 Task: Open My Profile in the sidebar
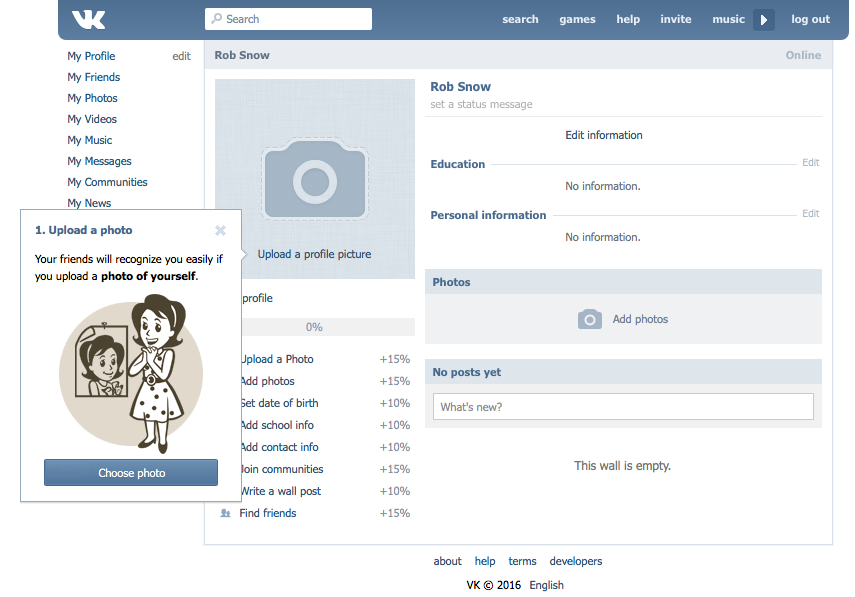(91, 56)
